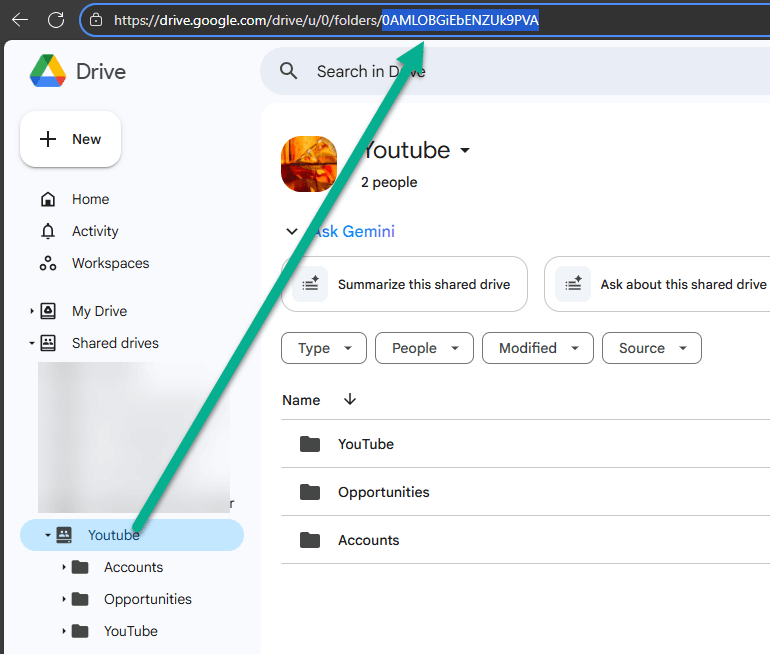
Task: Go to Home in the sidebar
Action: click(x=90, y=199)
